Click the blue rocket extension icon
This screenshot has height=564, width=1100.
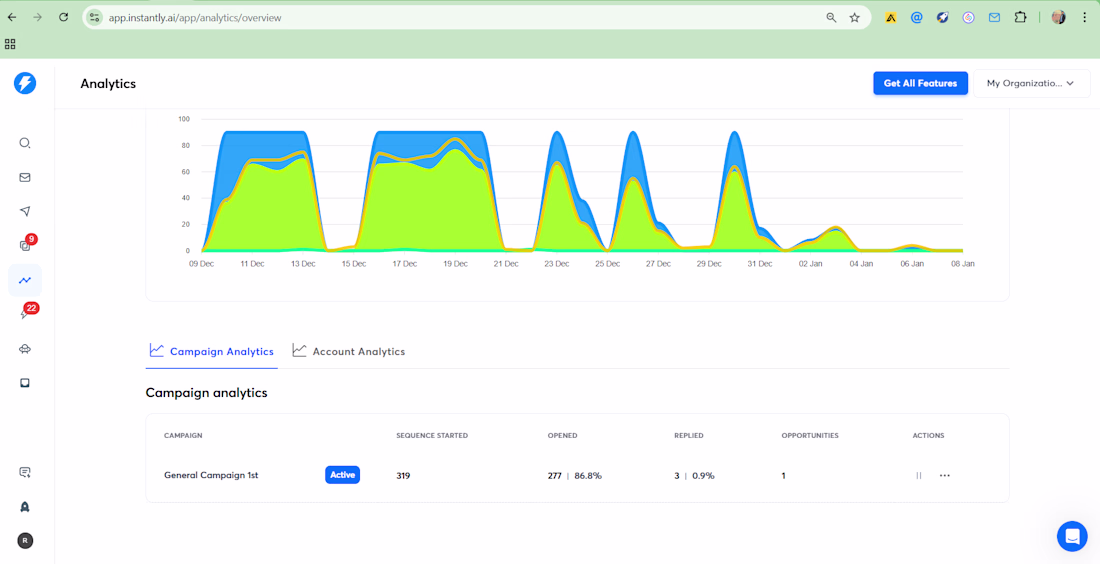click(x=942, y=18)
